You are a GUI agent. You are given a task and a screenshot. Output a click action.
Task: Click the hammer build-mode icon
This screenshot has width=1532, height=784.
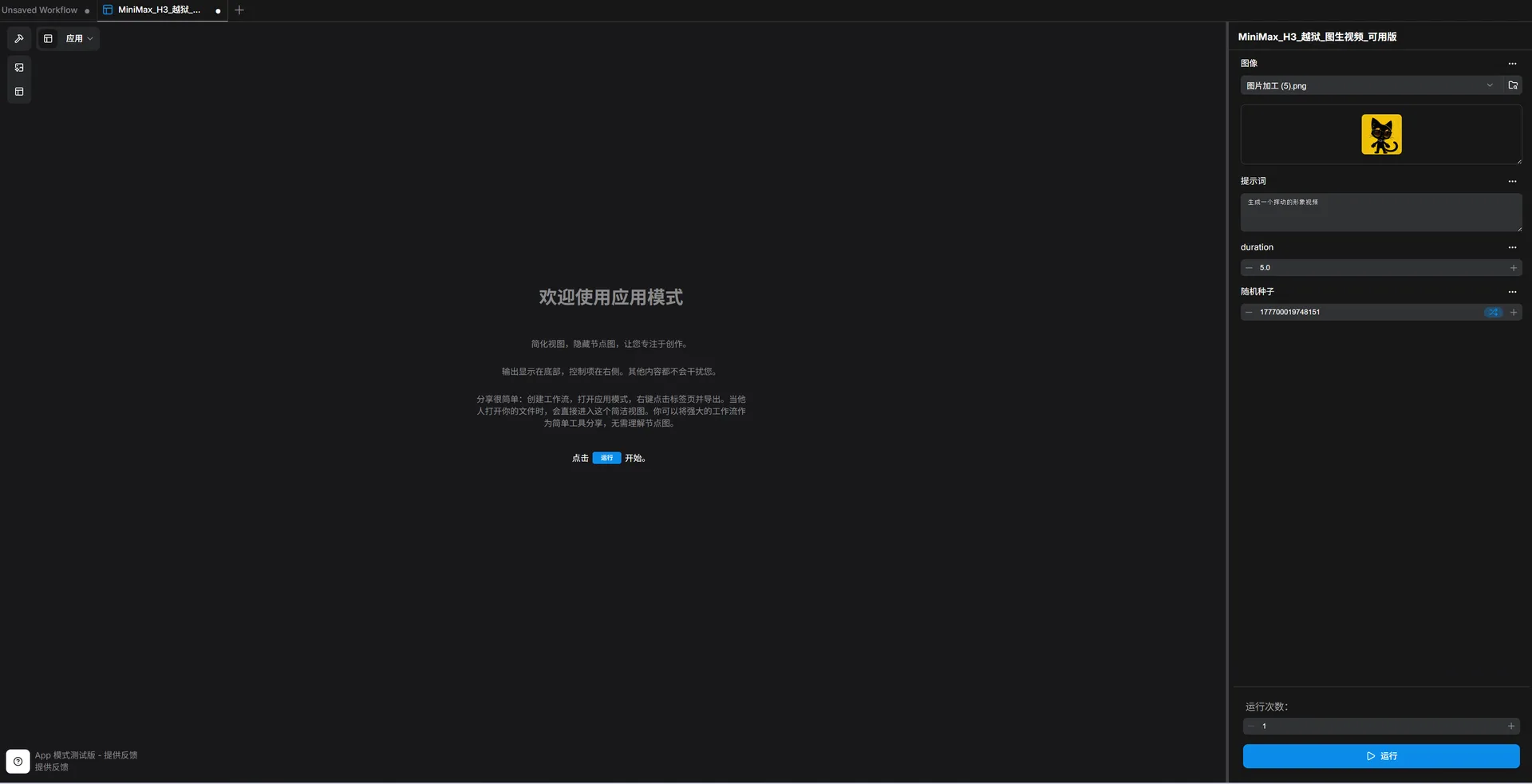[x=19, y=38]
